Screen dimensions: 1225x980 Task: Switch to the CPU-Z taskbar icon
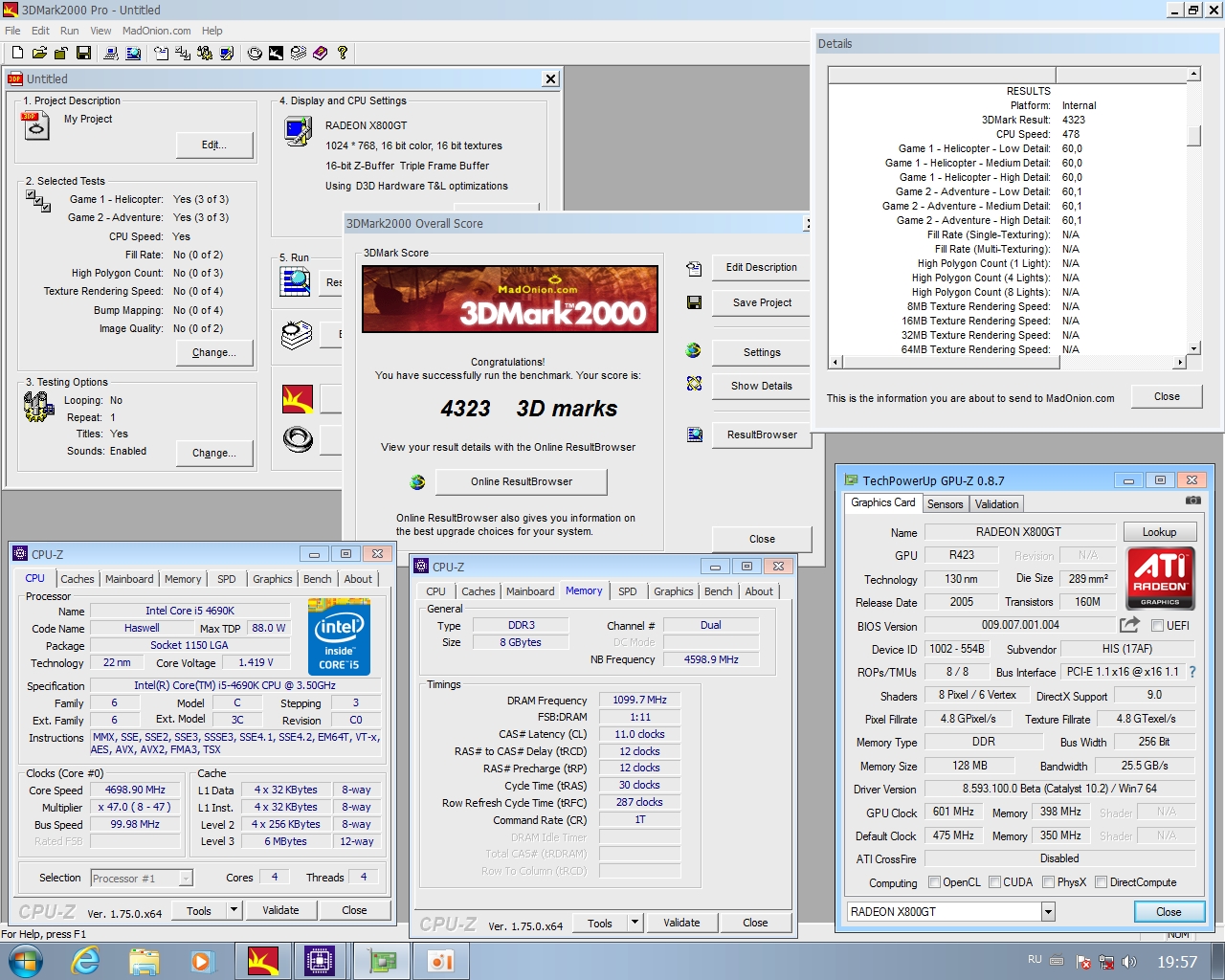(x=320, y=961)
